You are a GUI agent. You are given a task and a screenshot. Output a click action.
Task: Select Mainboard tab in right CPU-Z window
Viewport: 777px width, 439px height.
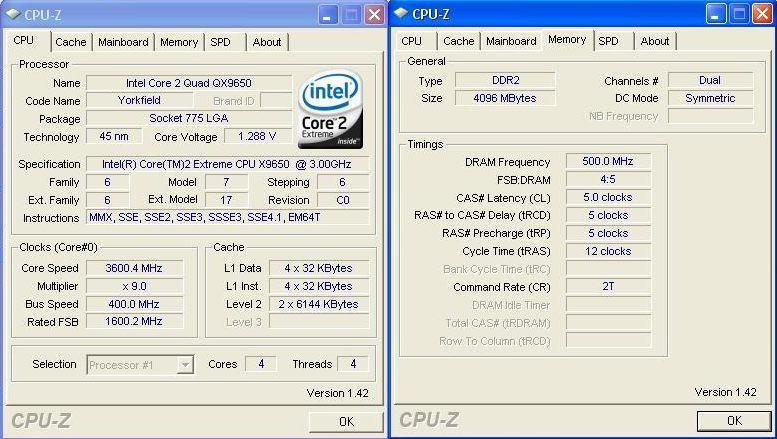511,41
